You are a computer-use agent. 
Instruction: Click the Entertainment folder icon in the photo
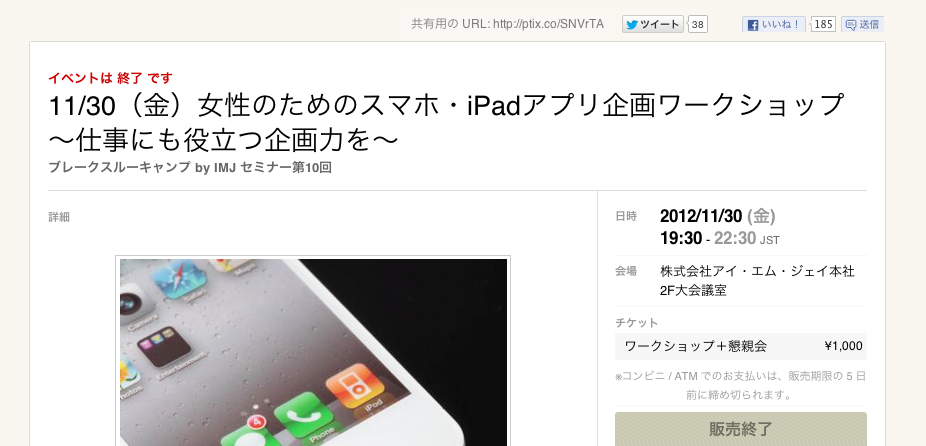163,344
